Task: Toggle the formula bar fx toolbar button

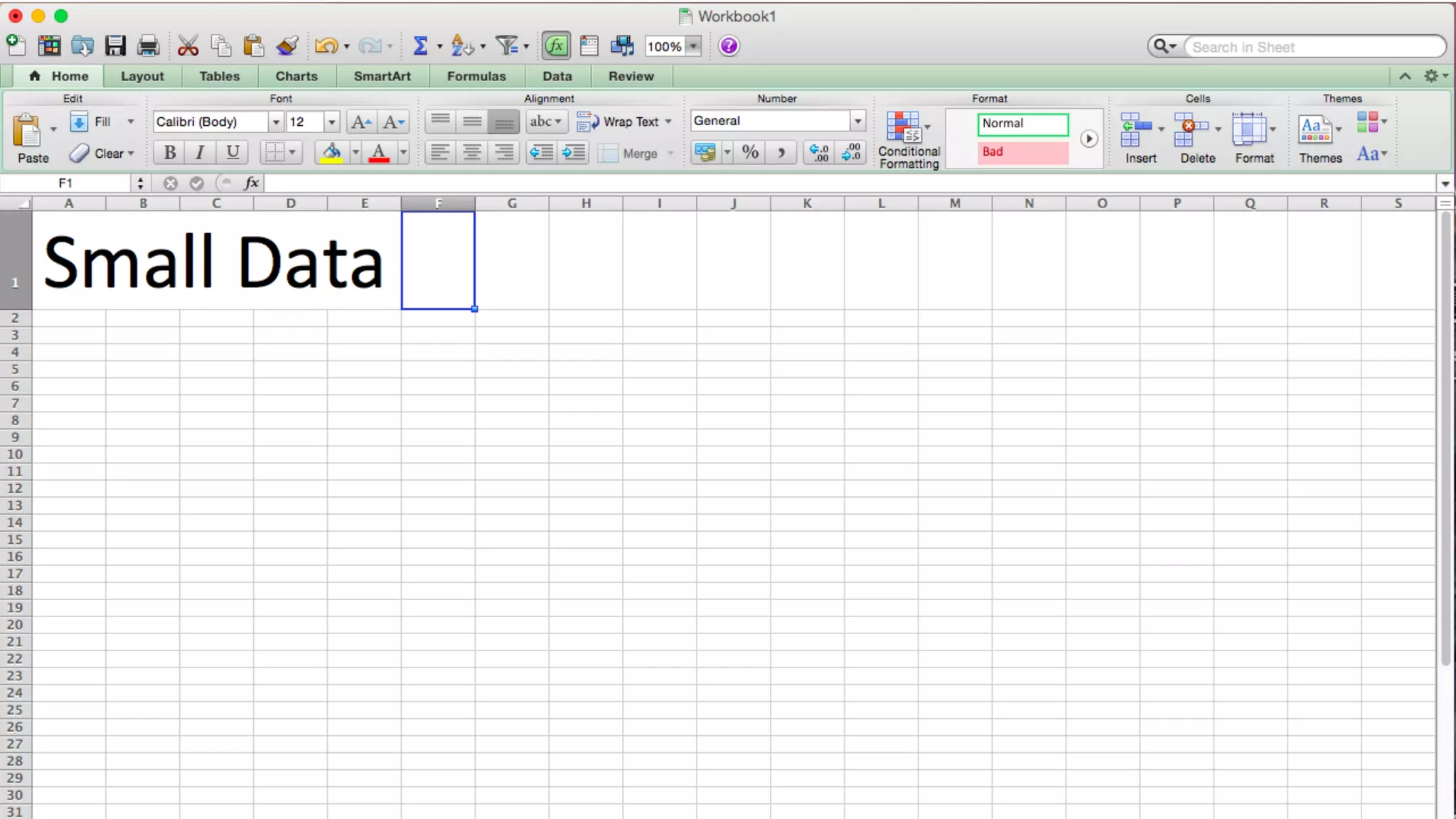Action: point(556,46)
